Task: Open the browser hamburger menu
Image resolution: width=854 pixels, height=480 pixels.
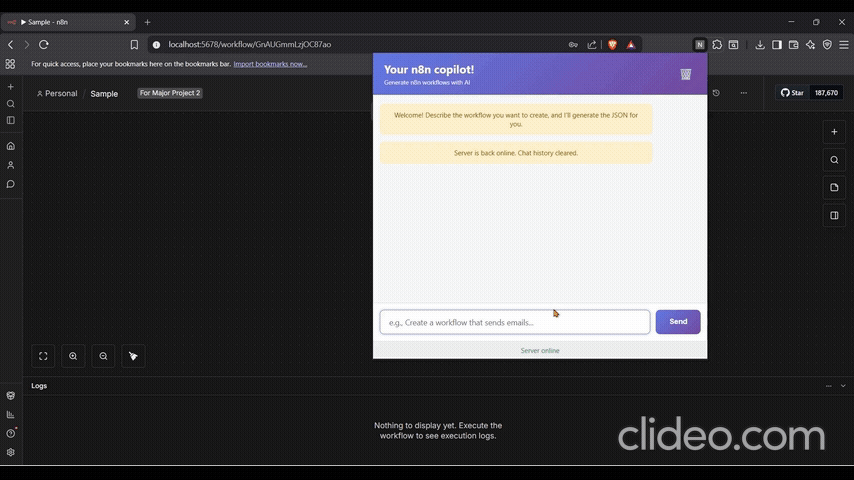Action: click(844, 45)
